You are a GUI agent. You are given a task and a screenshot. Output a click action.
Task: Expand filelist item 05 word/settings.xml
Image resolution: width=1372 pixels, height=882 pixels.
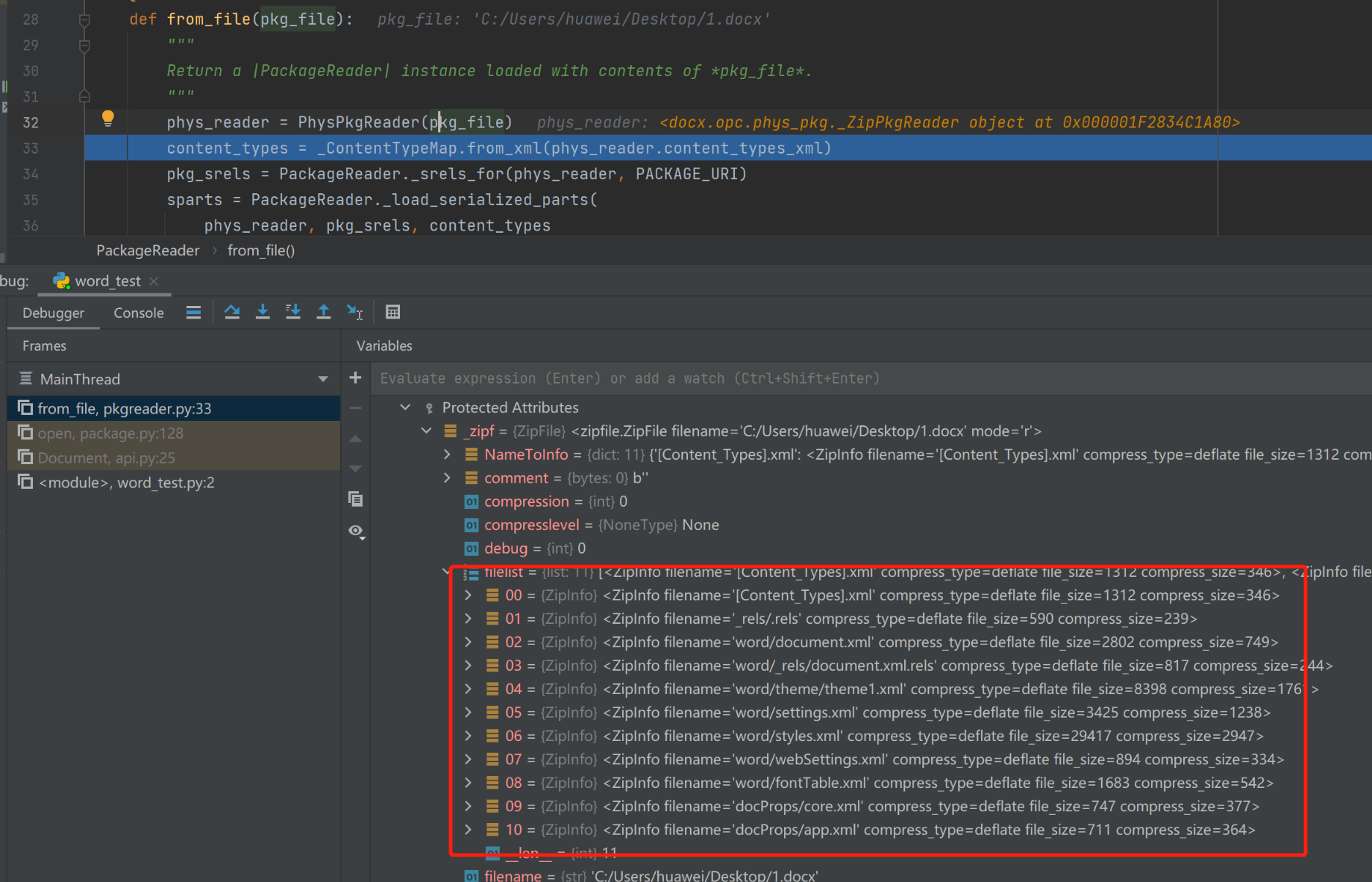pos(468,712)
